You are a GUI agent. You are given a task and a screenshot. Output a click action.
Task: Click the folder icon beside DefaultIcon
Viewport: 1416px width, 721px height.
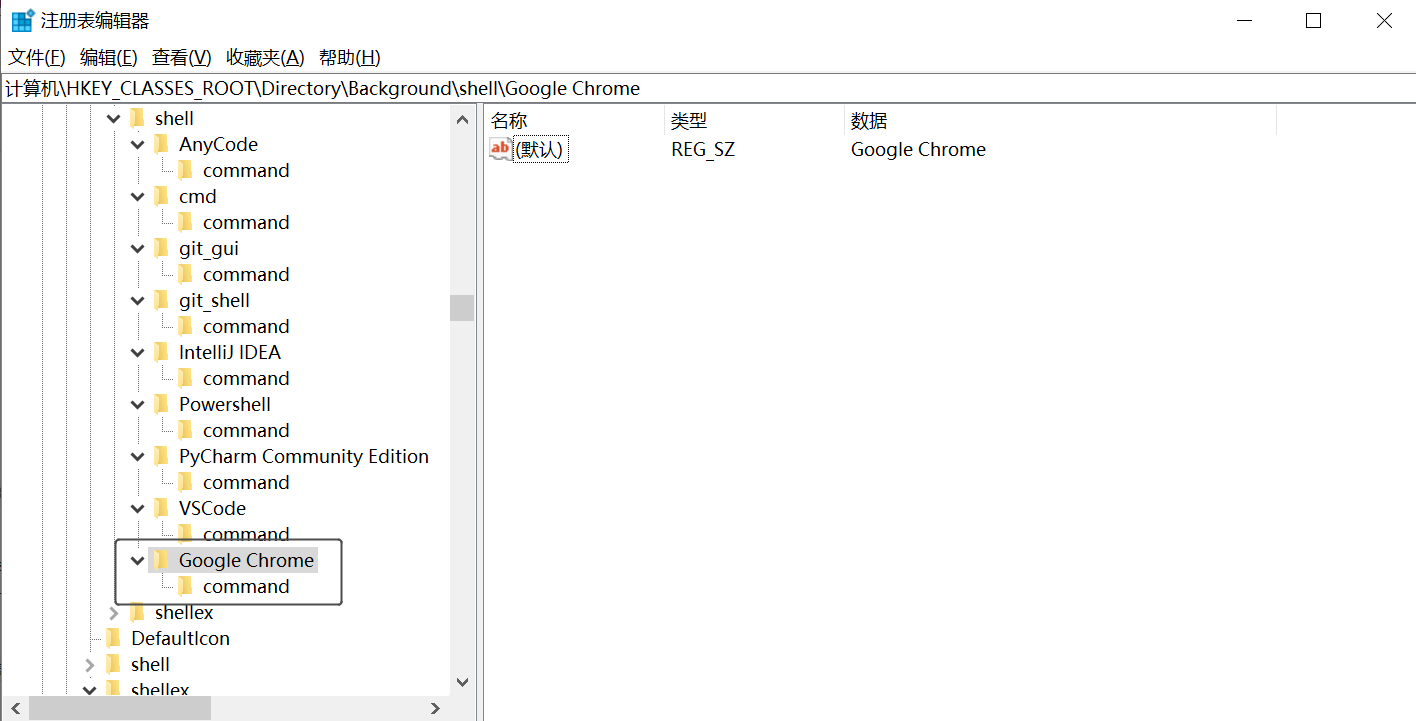[x=113, y=638]
